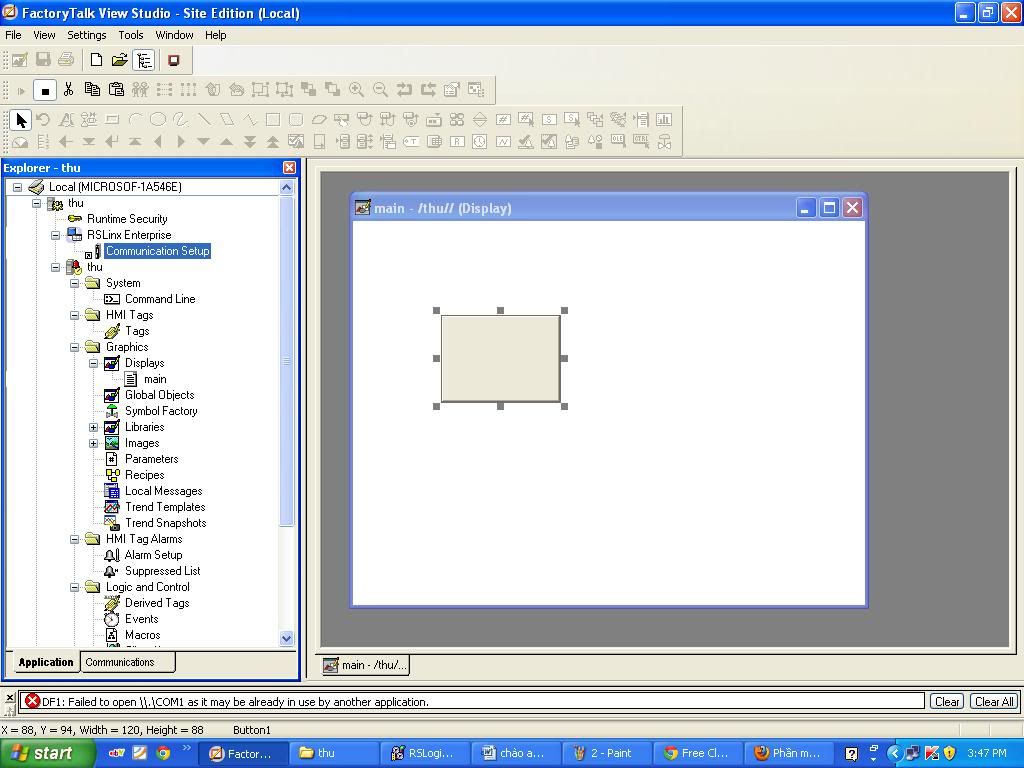
Task: Click the error icon in diagnostics list
Action: point(32,701)
